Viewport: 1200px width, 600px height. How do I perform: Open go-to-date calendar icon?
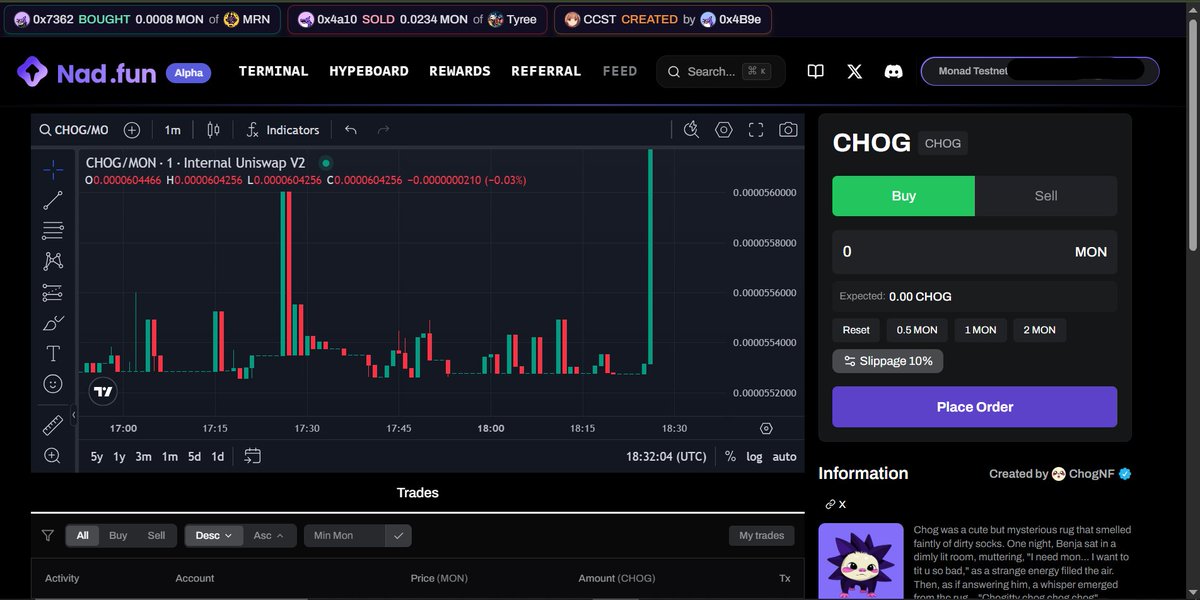point(253,456)
